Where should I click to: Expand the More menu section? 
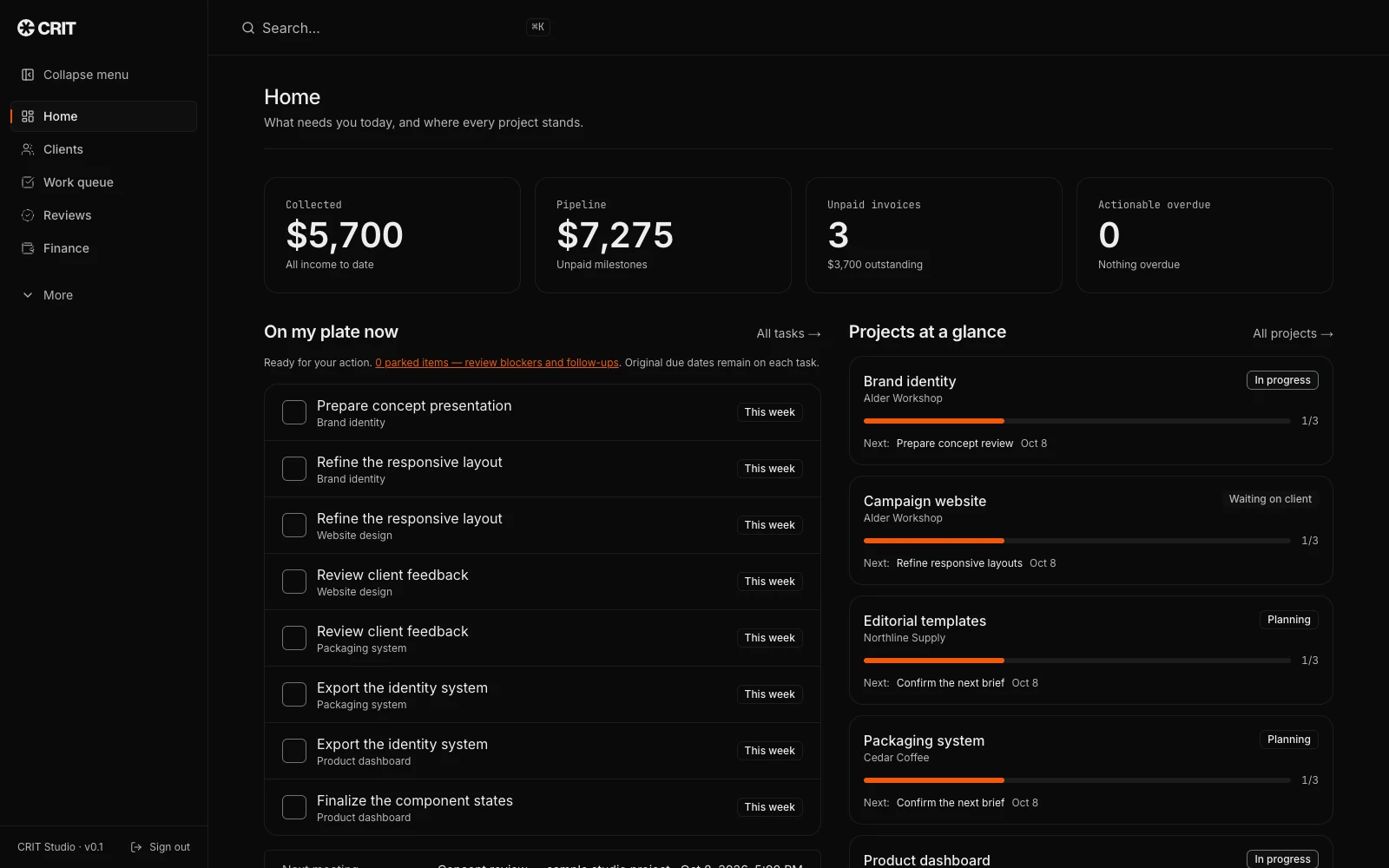(x=103, y=295)
